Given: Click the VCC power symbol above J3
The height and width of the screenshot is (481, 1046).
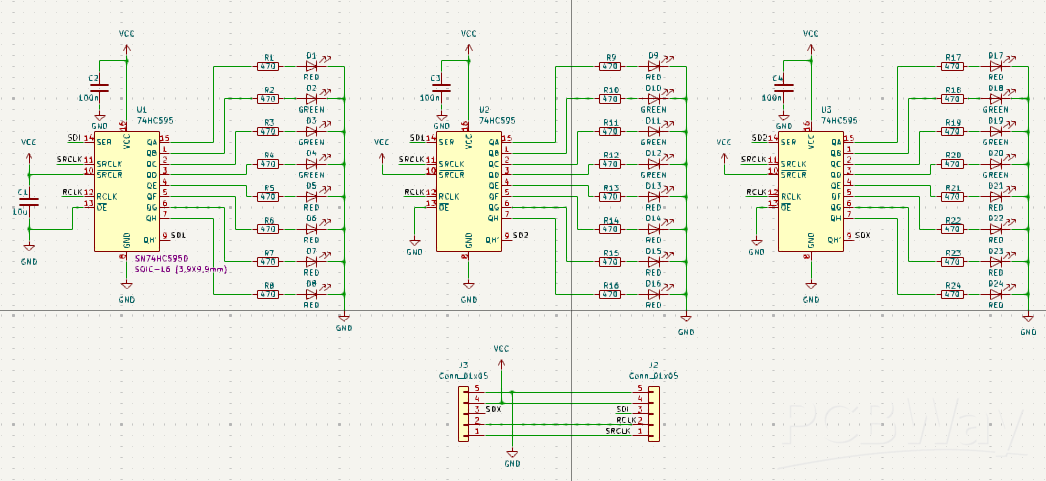Looking at the screenshot, I should point(502,350).
